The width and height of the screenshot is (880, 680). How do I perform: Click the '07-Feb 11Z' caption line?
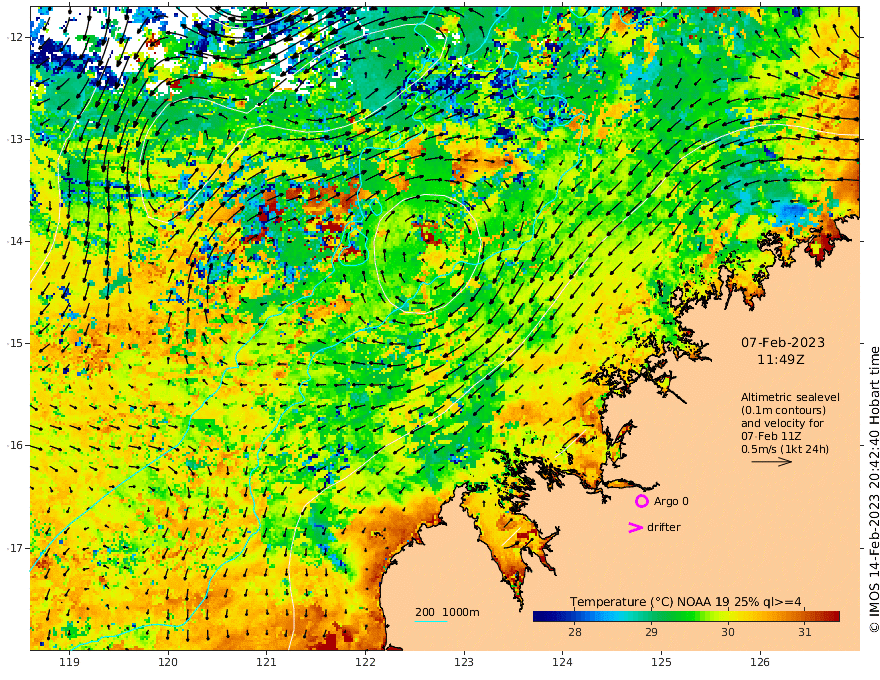(x=771, y=436)
